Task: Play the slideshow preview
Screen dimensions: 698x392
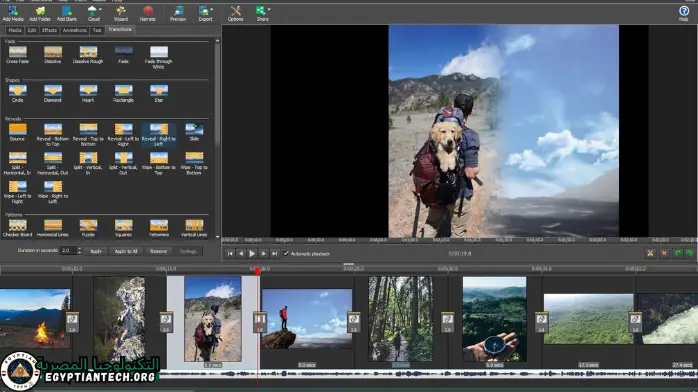Action: (x=252, y=254)
